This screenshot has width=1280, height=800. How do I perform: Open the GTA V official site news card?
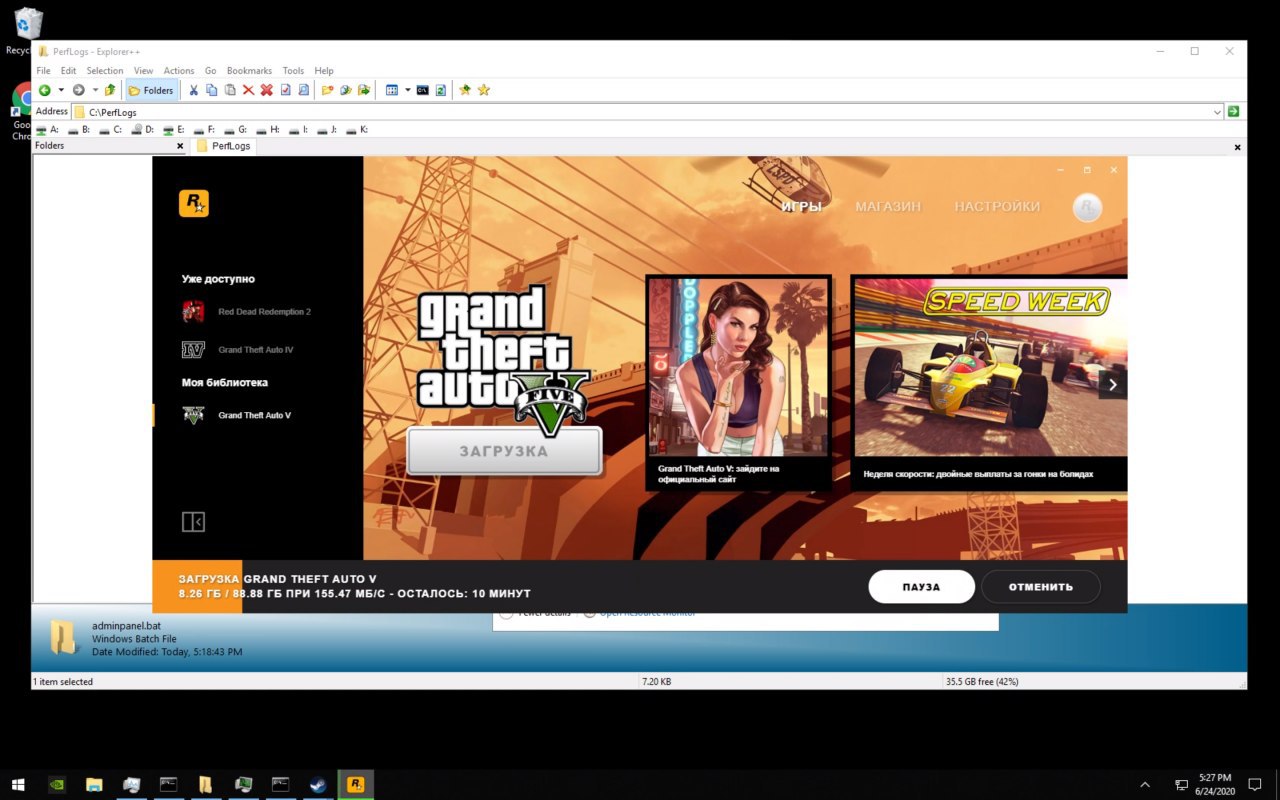point(738,383)
